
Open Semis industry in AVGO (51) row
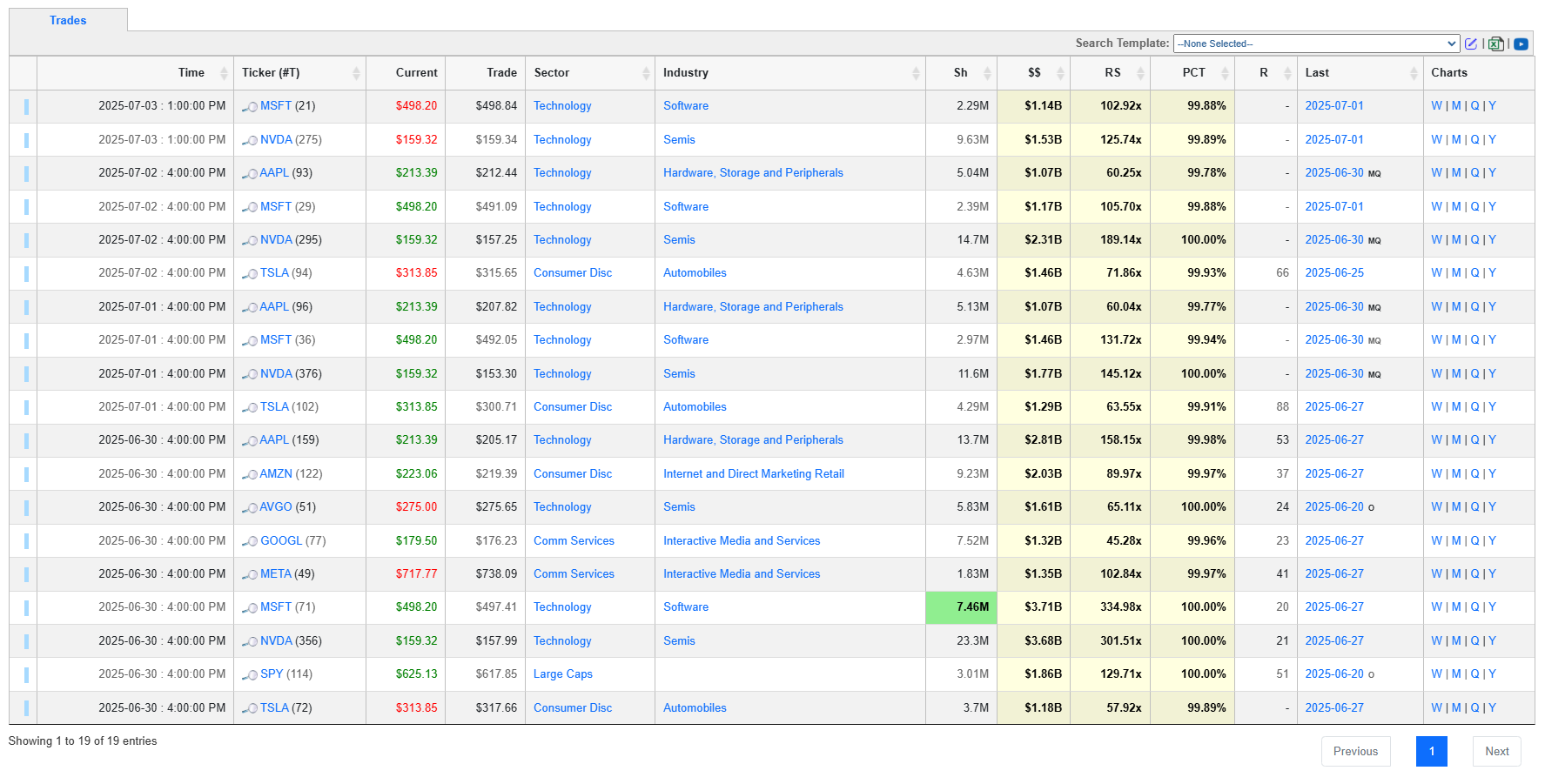point(679,507)
